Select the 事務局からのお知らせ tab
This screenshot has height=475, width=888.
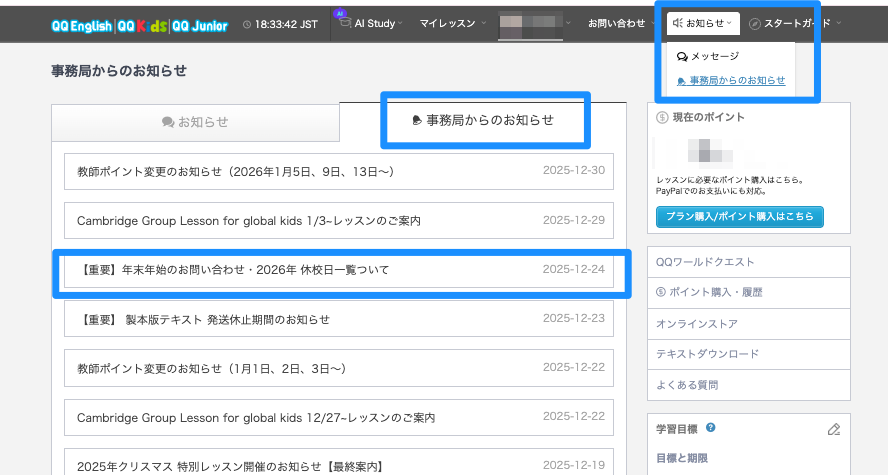[483, 120]
